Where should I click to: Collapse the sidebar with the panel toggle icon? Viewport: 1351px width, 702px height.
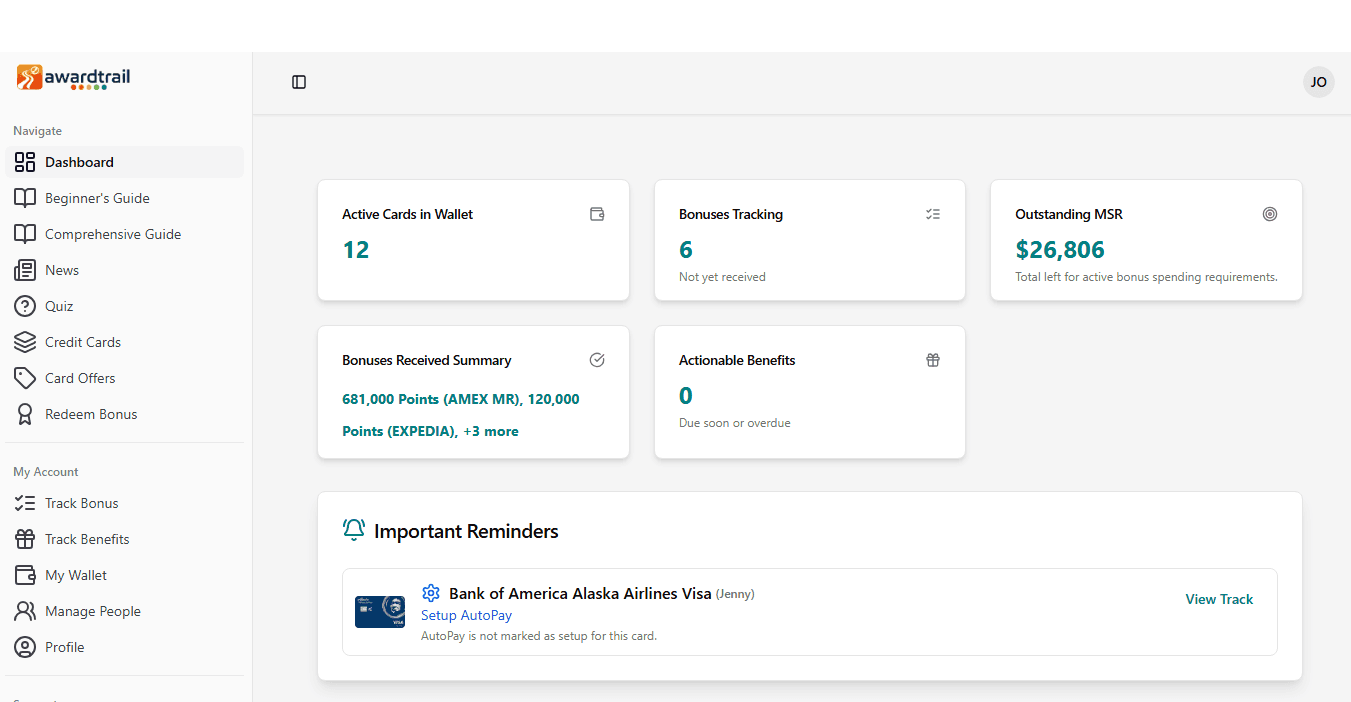click(298, 82)
